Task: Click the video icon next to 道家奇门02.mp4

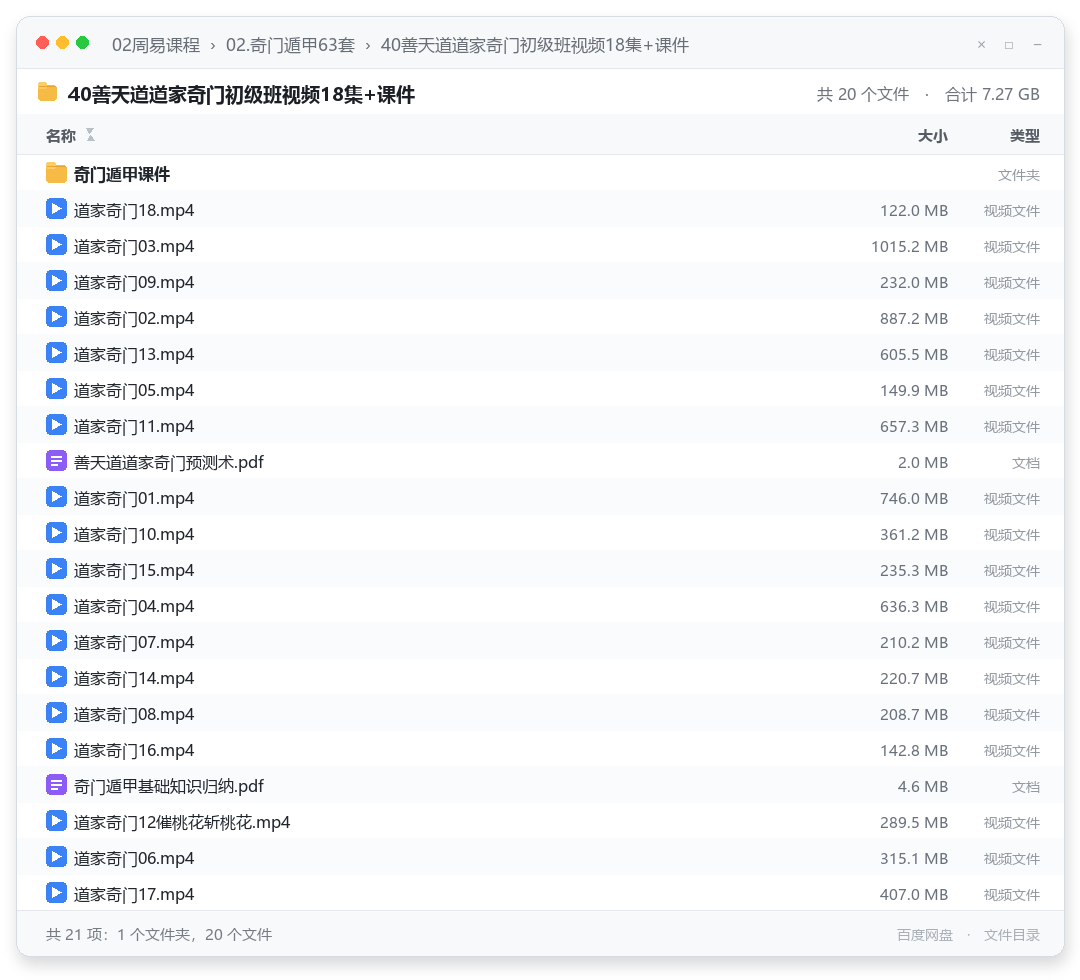Action: click(56, 317)
